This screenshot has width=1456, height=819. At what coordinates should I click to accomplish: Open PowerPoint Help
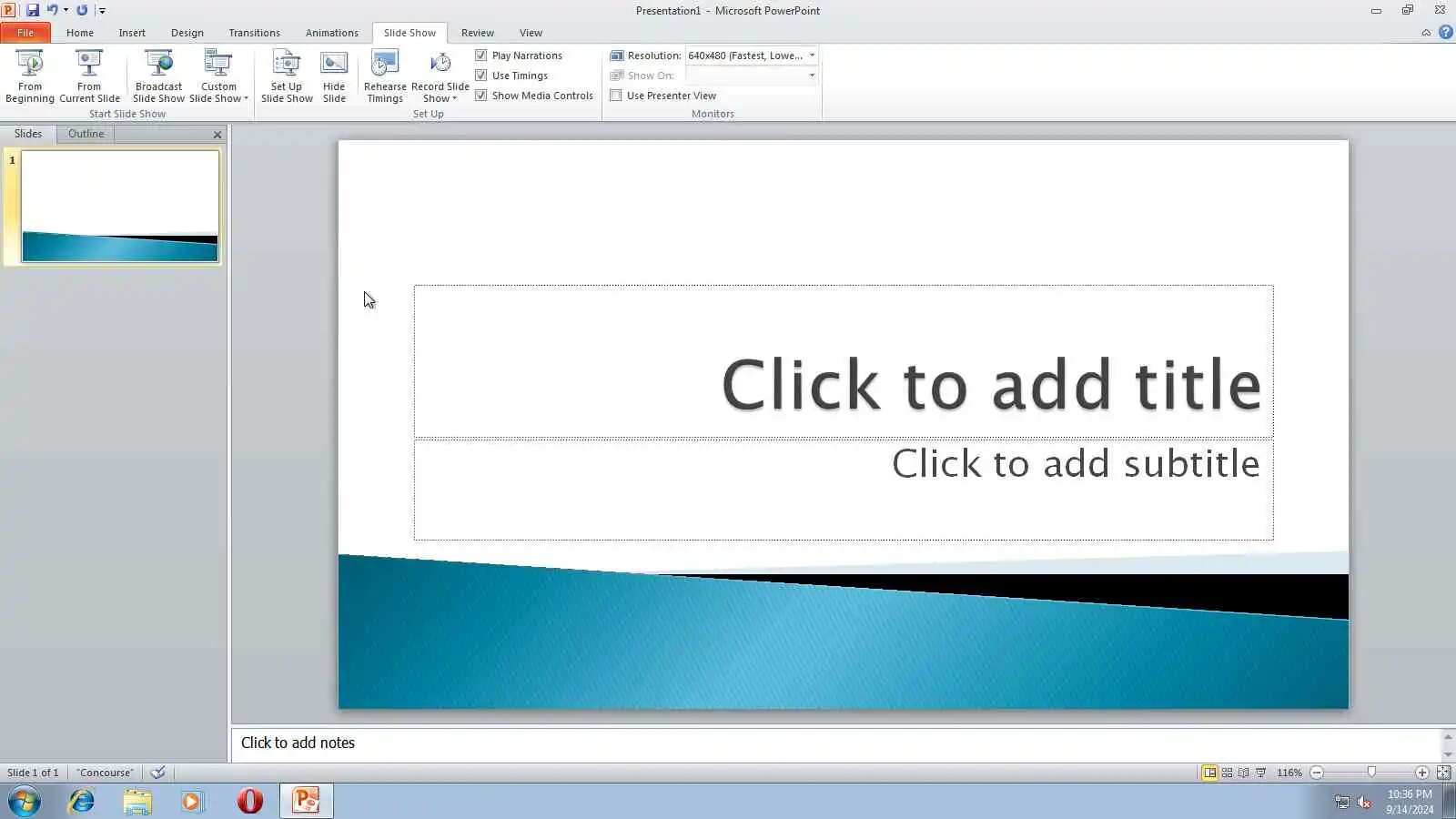(1445, 33)
